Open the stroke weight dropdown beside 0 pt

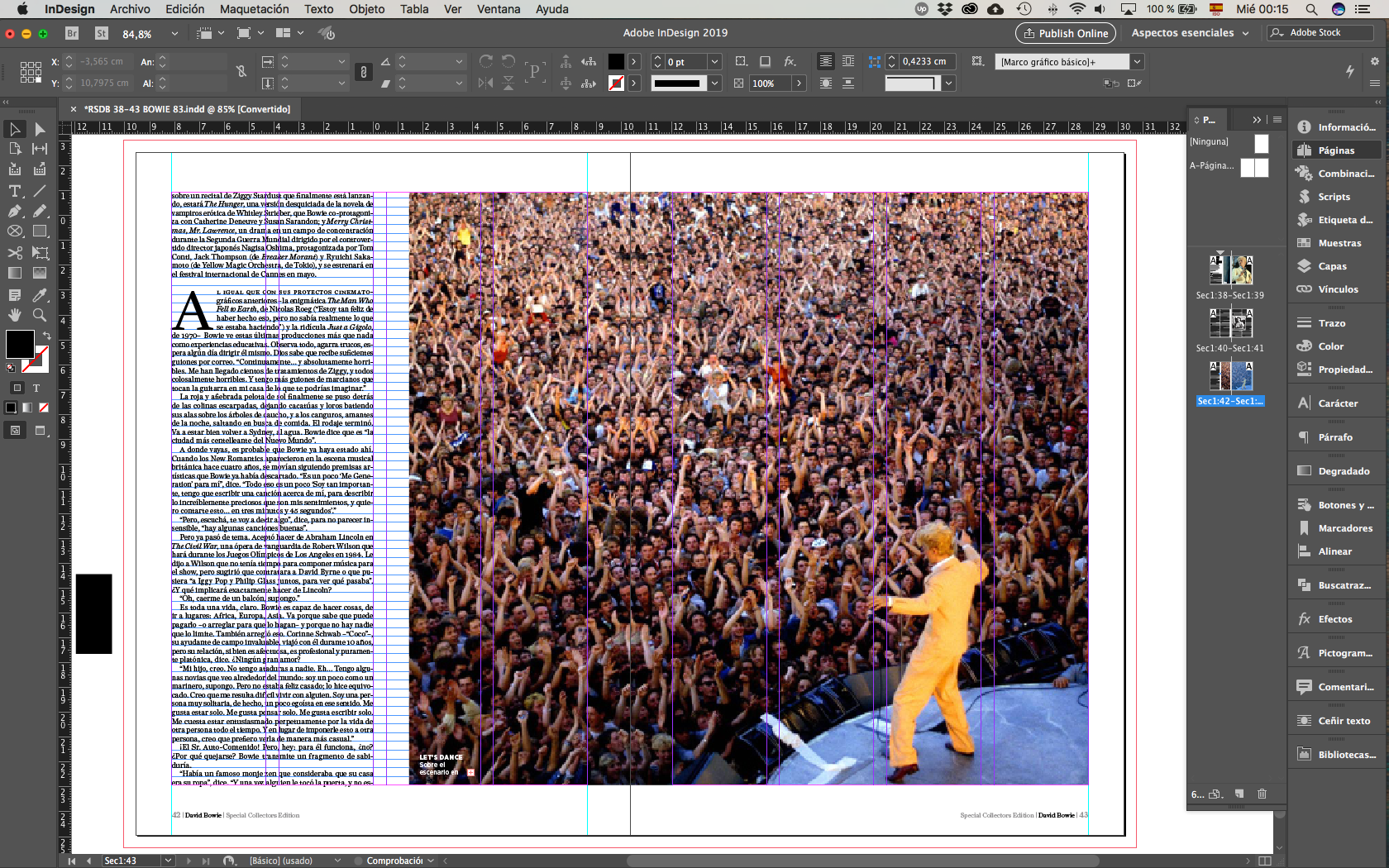pos(715,61)
